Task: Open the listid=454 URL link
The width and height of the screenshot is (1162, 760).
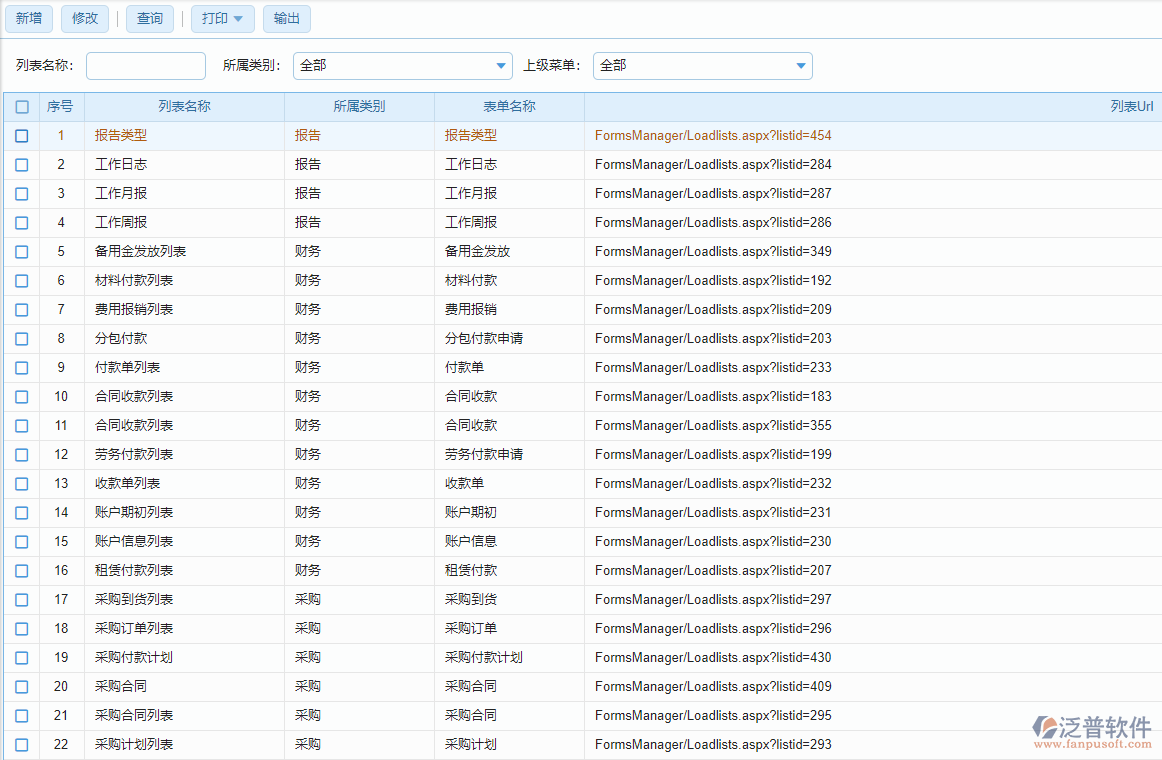Action: tap(713, 135)
